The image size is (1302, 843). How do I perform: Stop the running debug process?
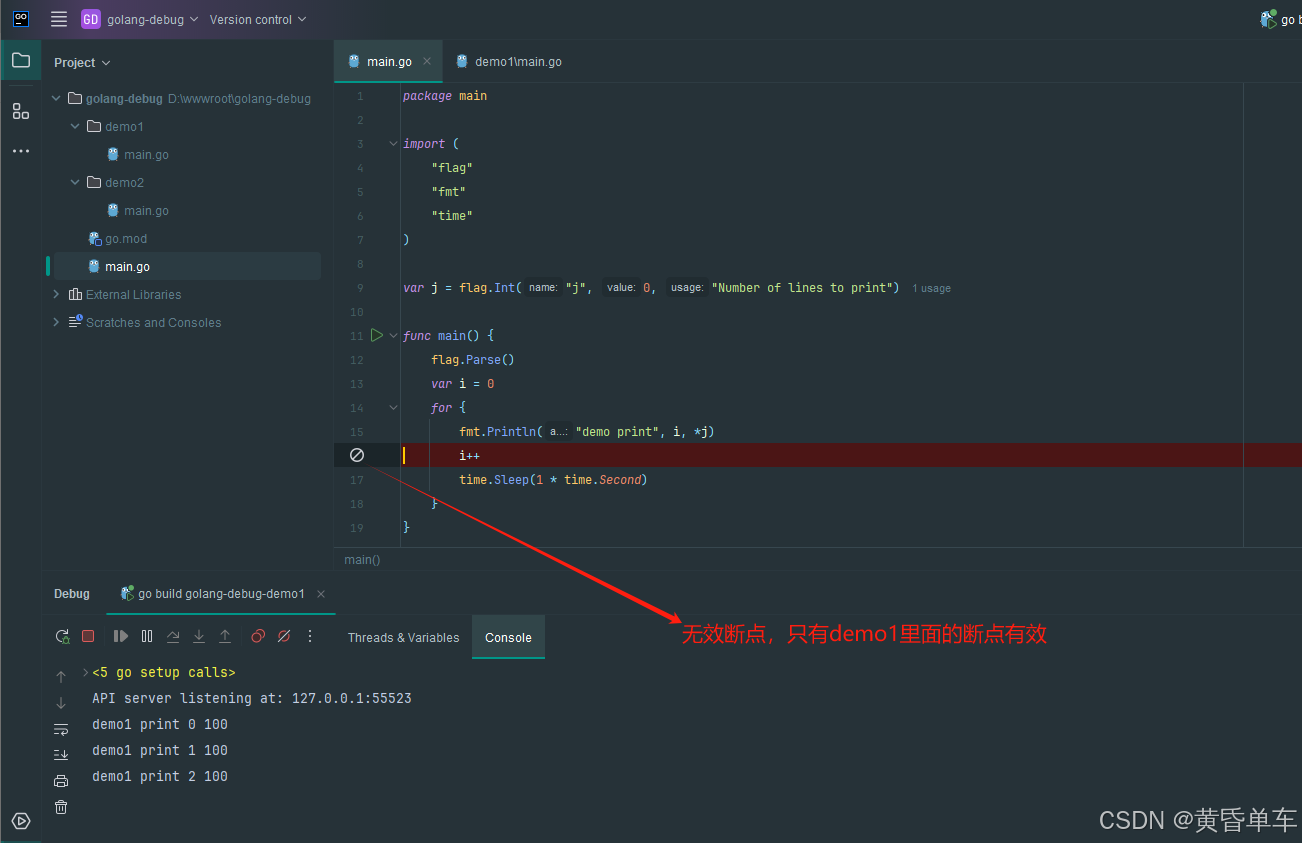(88, 636)
